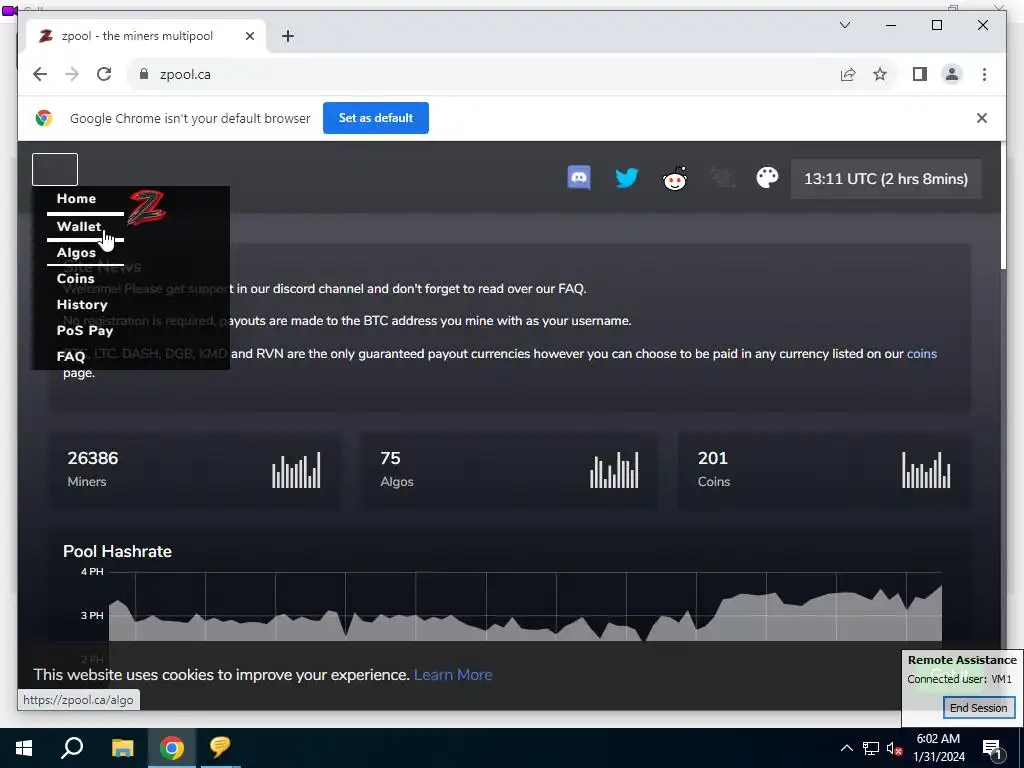
Task: Click the Miners bar chart sparkline
Action: click(296, 470)
